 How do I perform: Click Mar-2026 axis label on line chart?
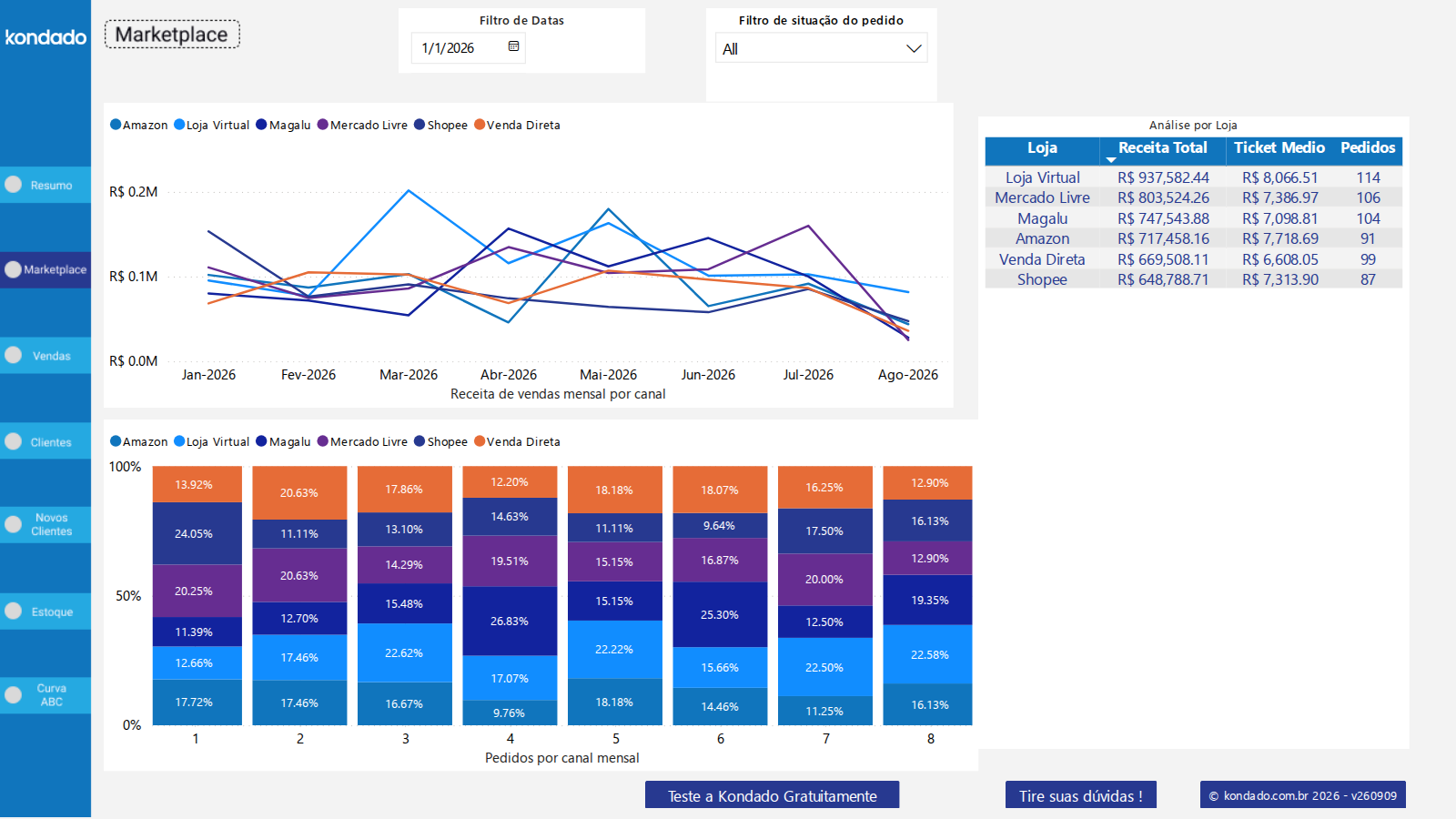tap(409, 375)
